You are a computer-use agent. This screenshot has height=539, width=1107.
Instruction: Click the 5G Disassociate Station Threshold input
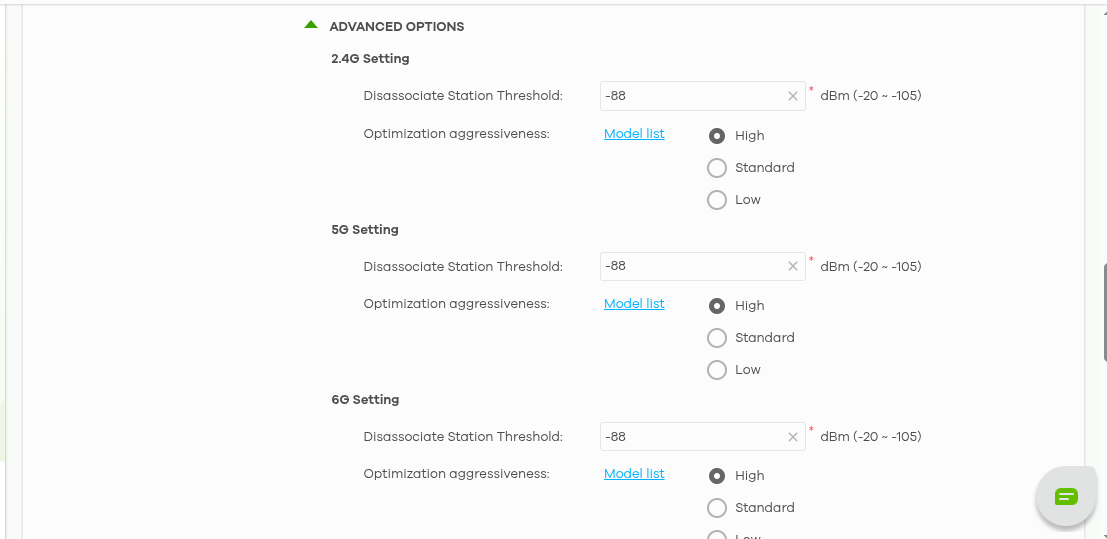[690, 267]
